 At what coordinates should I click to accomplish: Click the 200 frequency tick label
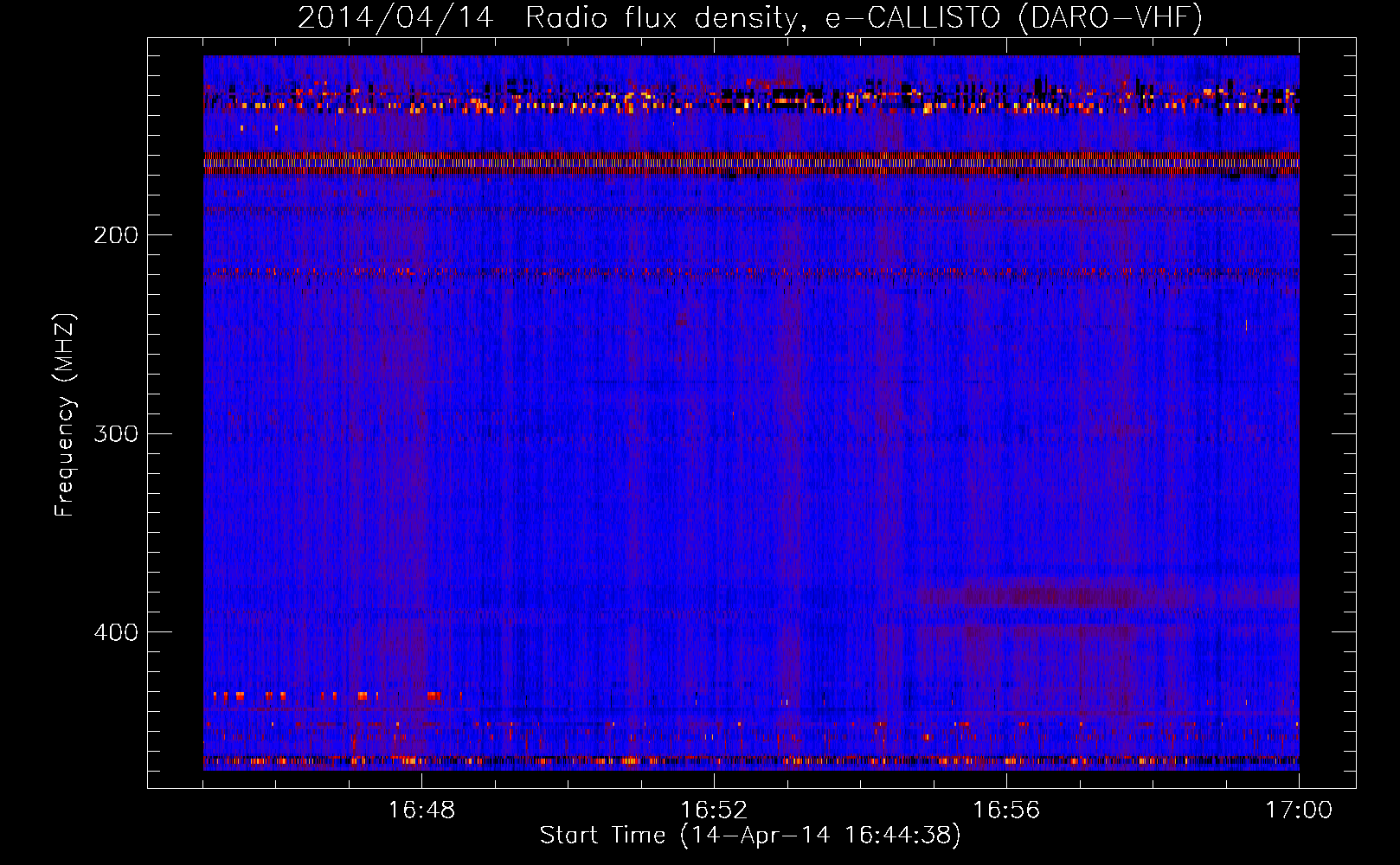[x=116, y=235]
